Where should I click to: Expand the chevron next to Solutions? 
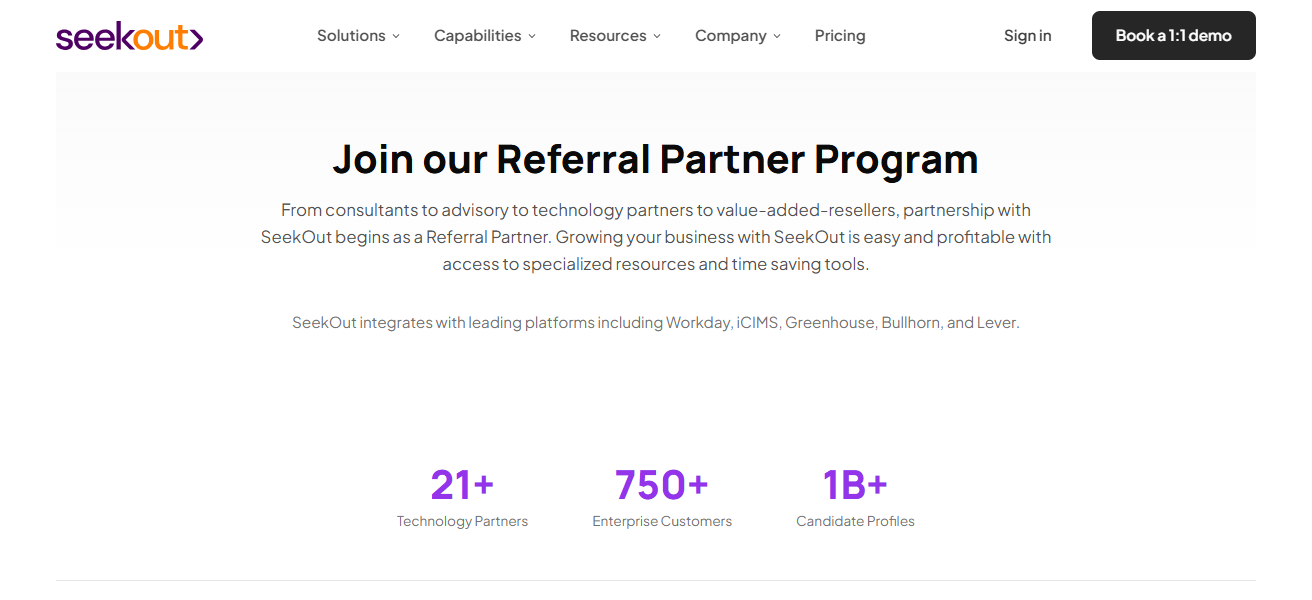pyautogui.click(x=396, y=36)
